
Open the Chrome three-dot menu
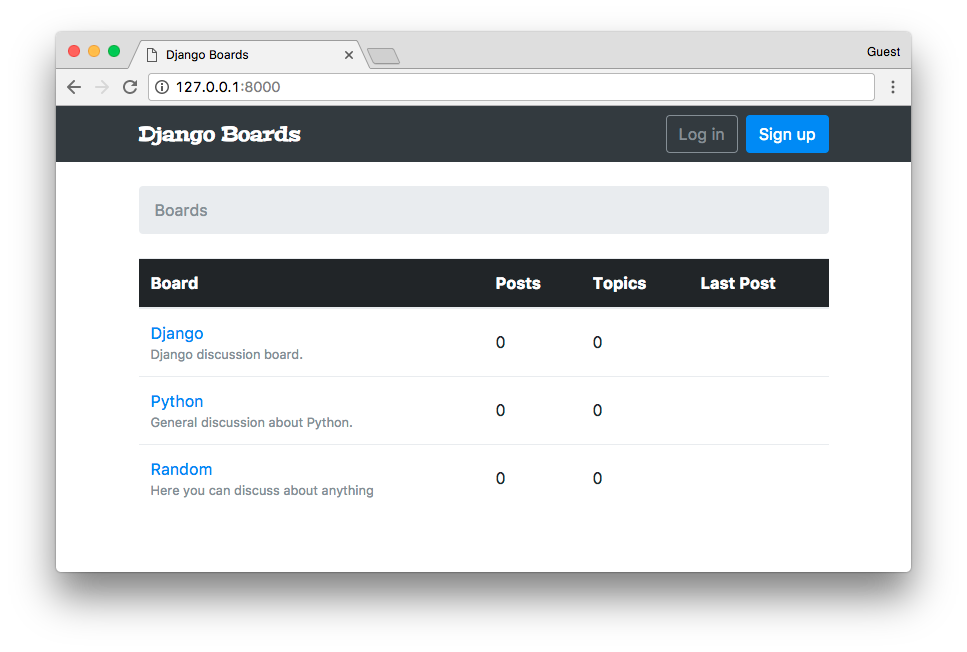click(x=892, y=87)
